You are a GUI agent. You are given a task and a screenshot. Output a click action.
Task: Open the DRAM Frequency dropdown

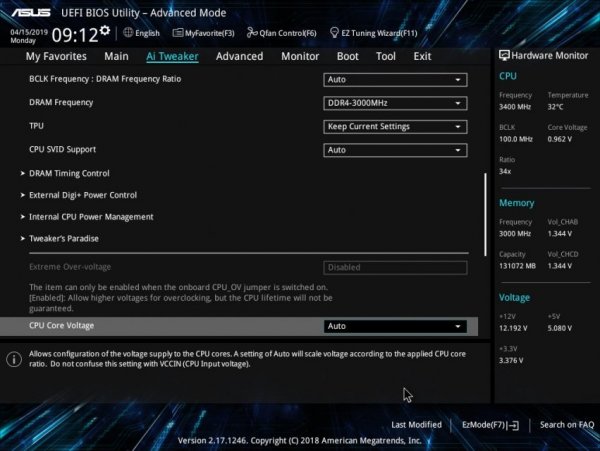pos(395,103)
